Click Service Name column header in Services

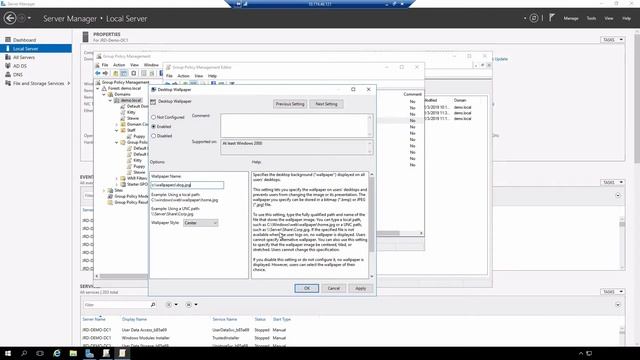(x=224, y=319)
